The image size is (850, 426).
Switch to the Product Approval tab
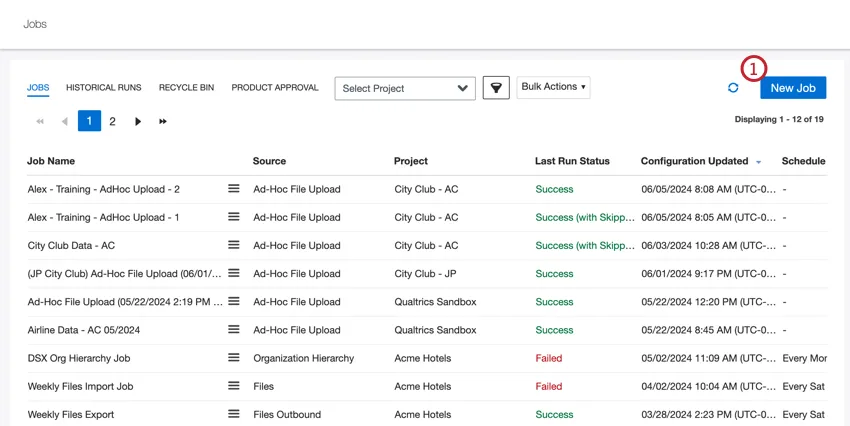click(x=275, y=88)
